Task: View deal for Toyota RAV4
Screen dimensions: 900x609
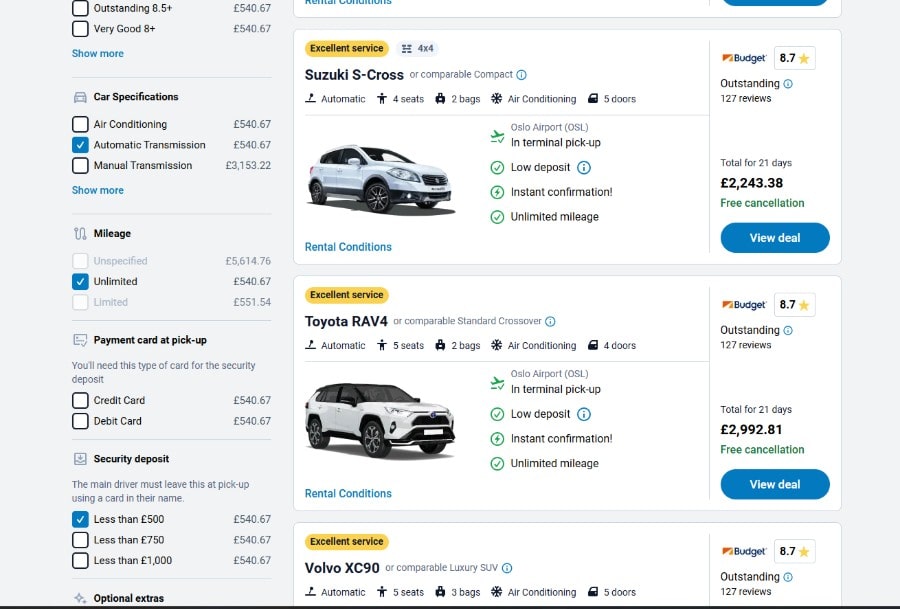Action: (x=775, y=484)
